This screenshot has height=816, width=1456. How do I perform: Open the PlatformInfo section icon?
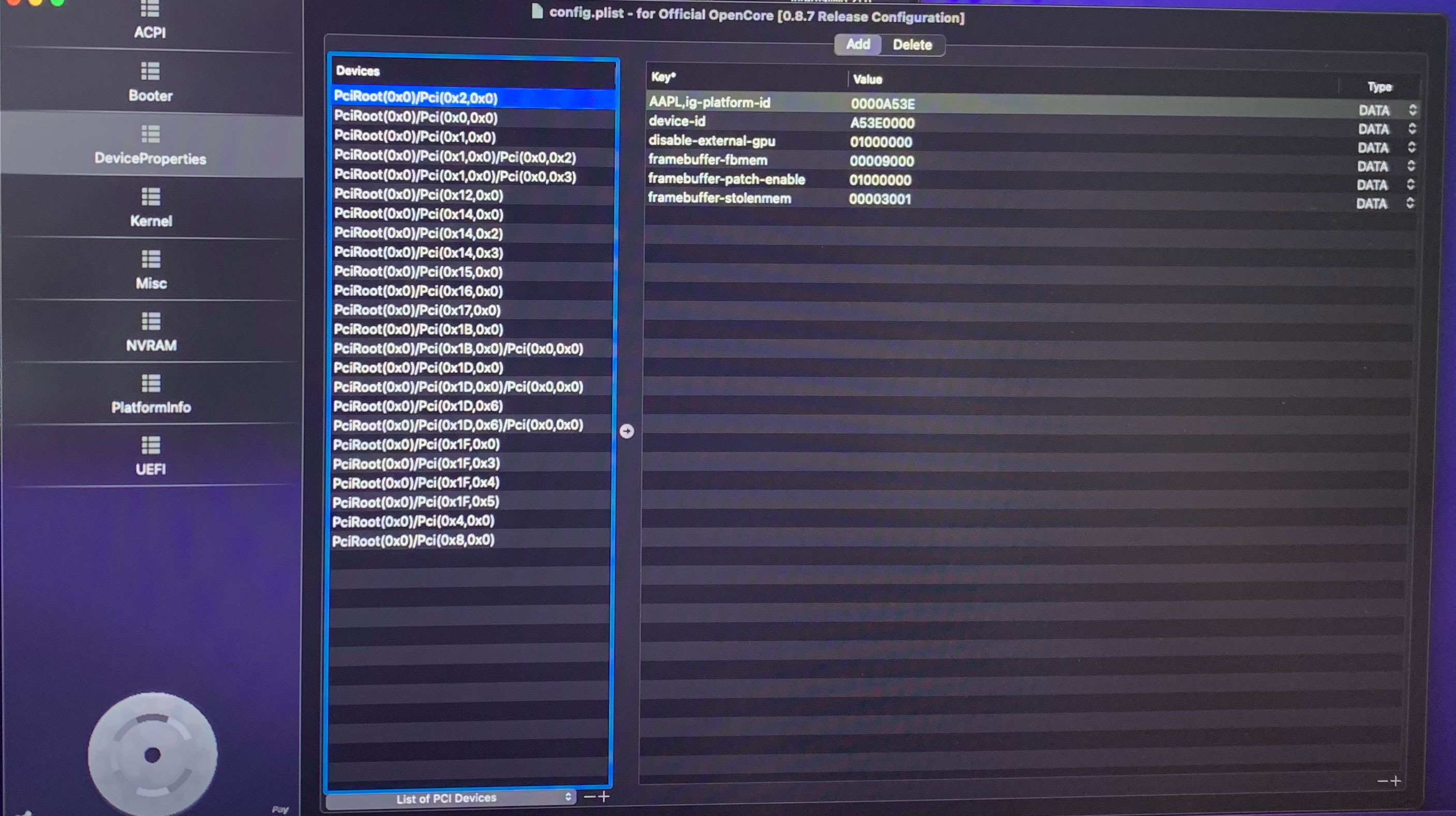tap(151, 383)
